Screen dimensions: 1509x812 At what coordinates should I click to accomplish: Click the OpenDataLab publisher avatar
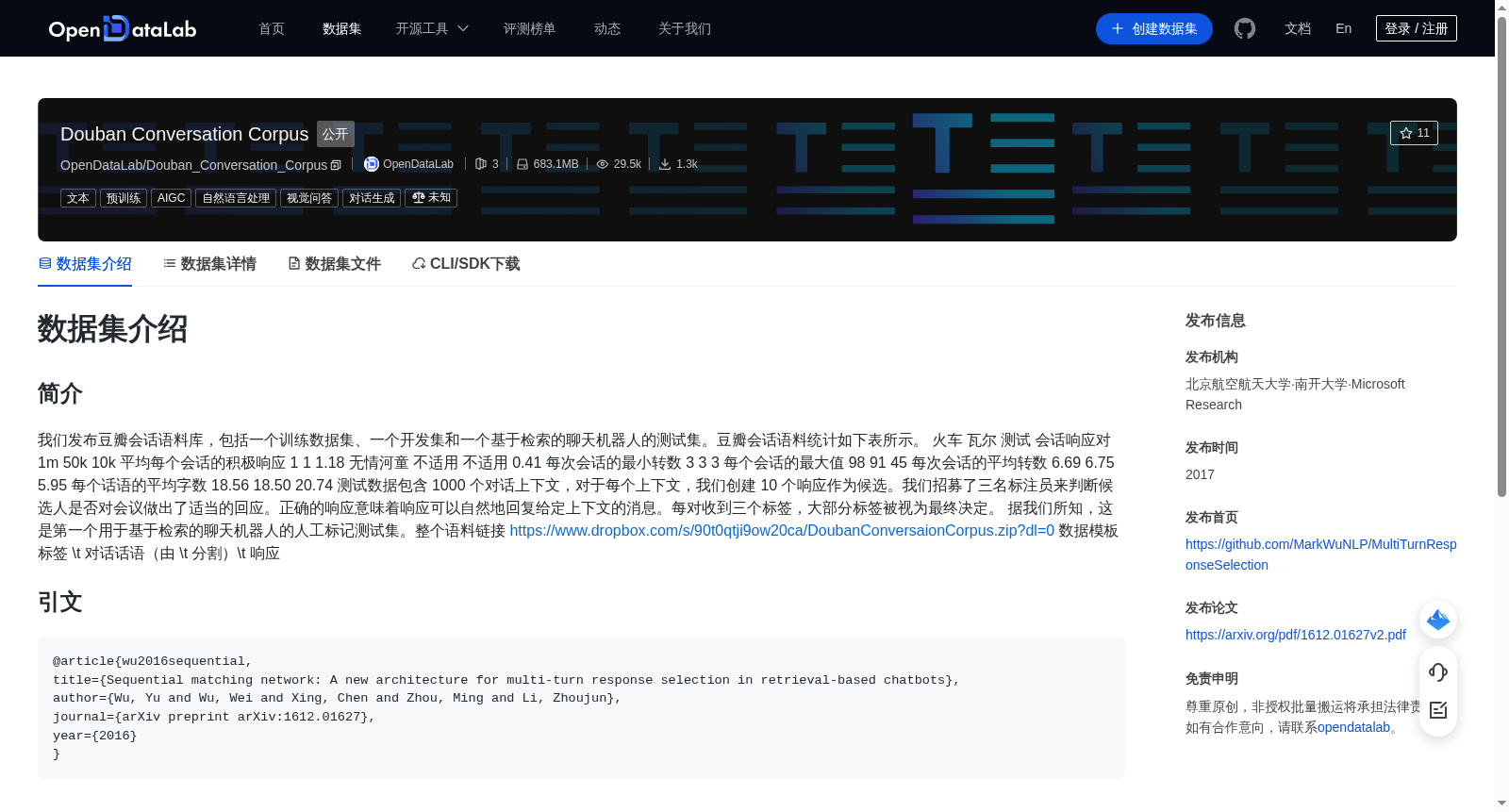tap(372, 164)
